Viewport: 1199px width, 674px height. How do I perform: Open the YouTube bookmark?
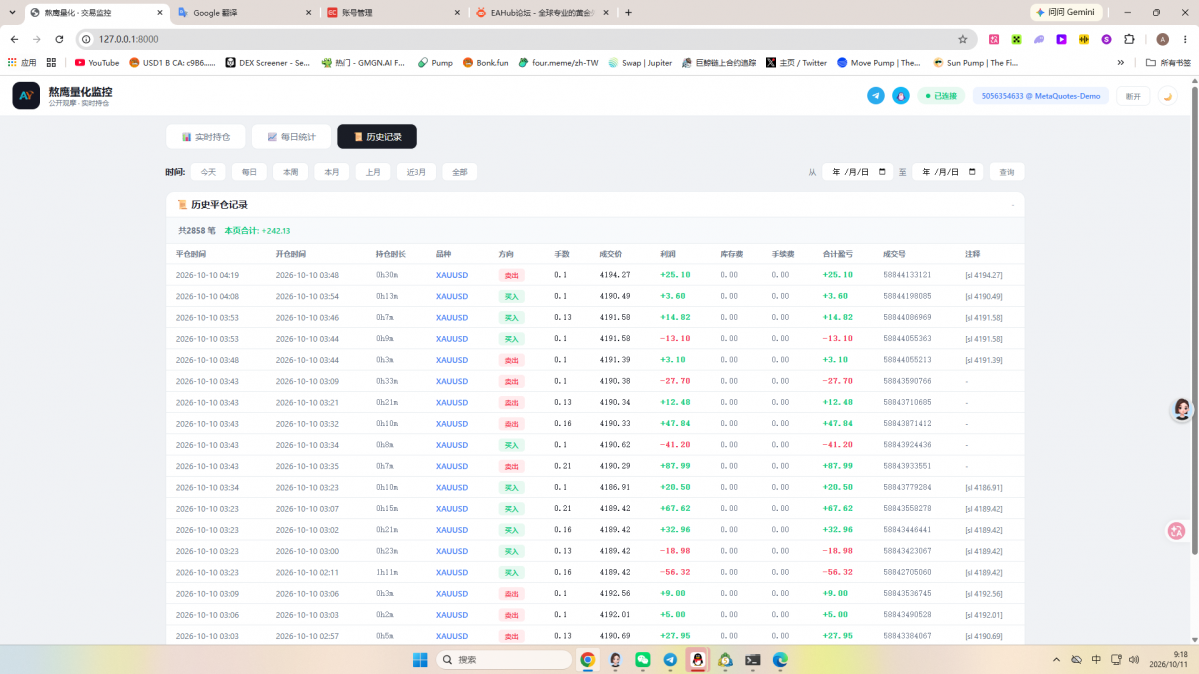click(x=97, y=63)
